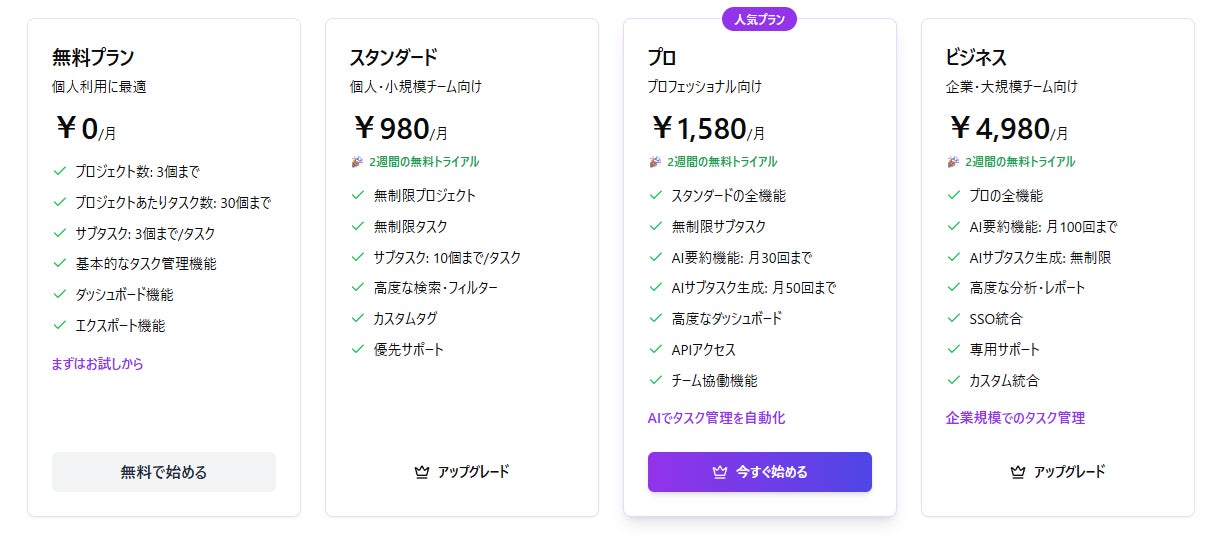Screen dimensions: 1222x539
Task: Click crown icon on Pro 今すぐ始める button
Action: coord(719,472)
